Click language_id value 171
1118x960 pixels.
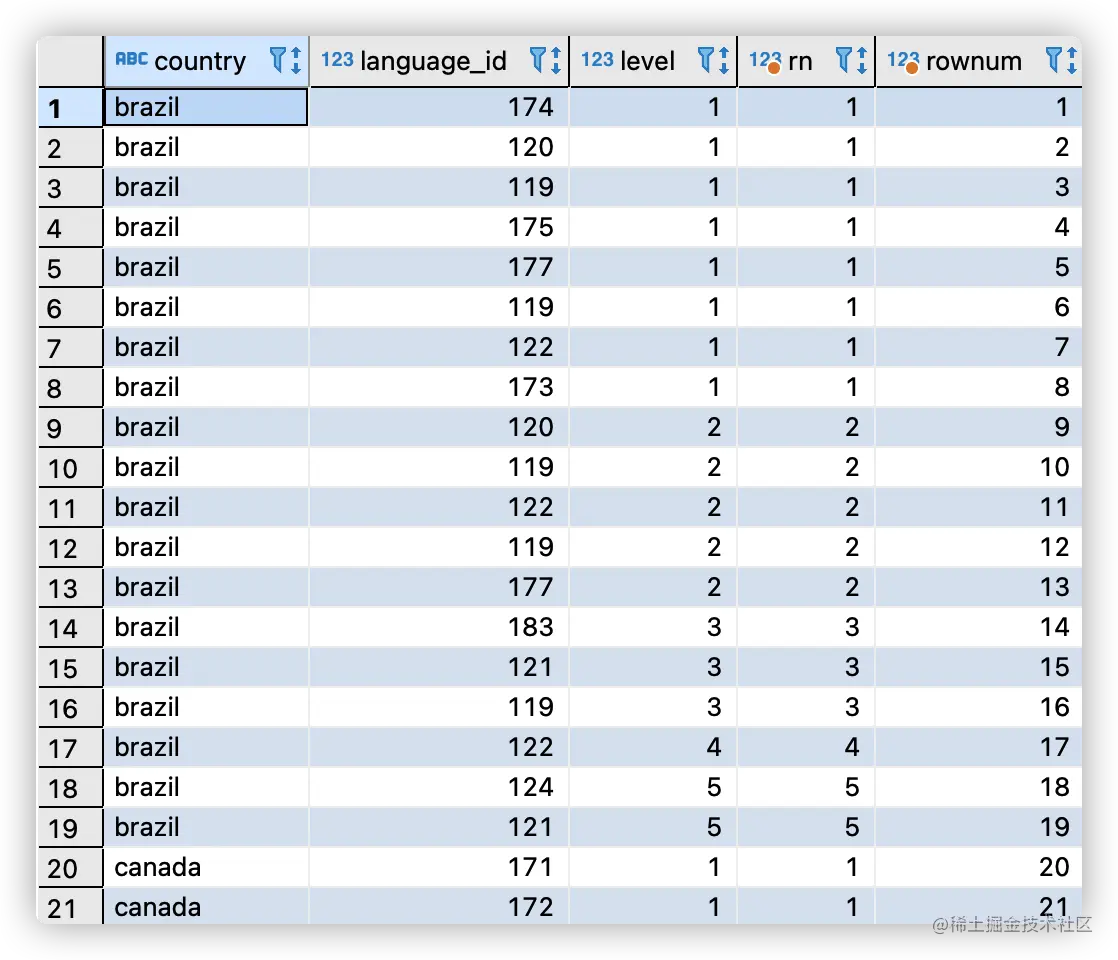click(530, 867)
